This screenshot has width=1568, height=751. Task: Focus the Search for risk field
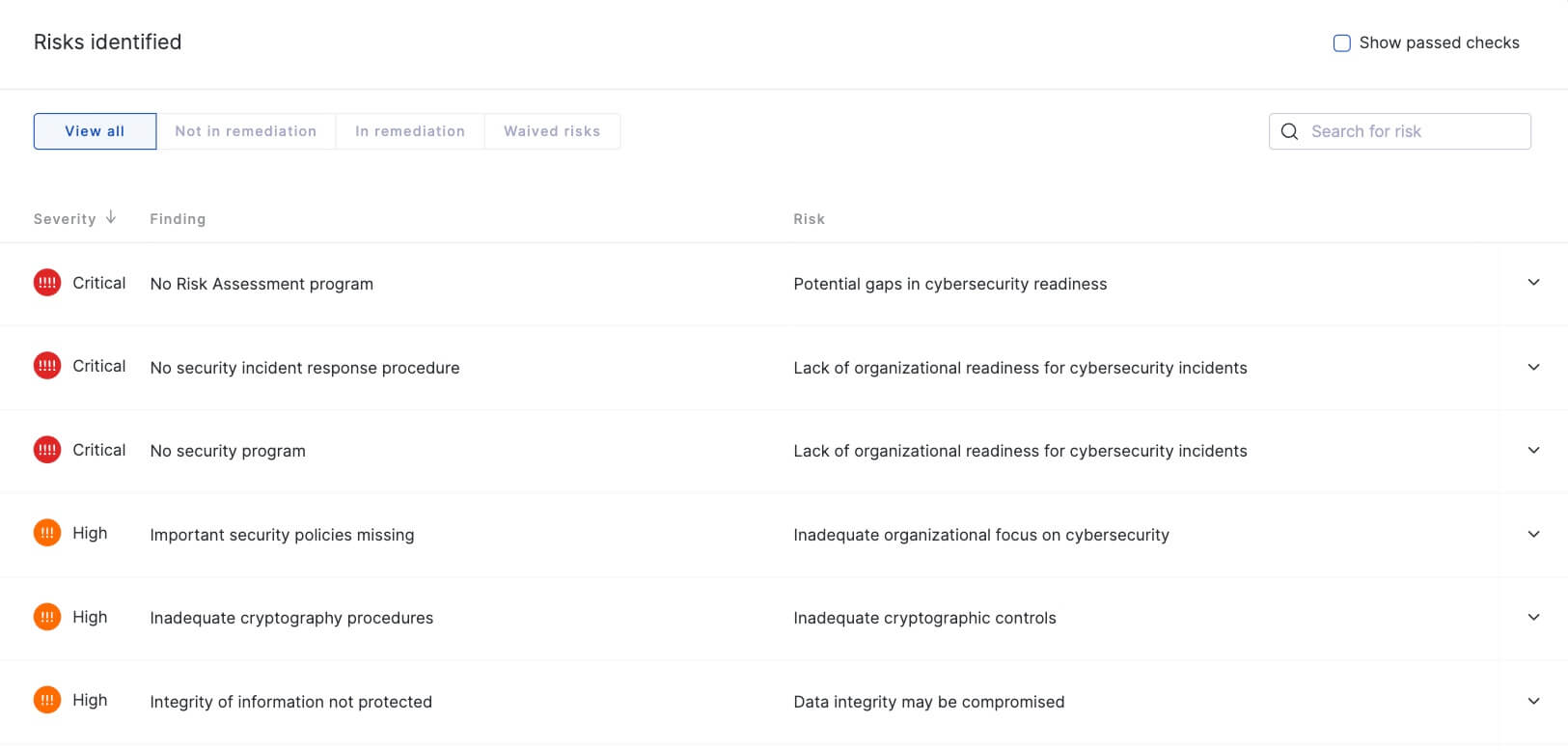(x=1399, y=131)
